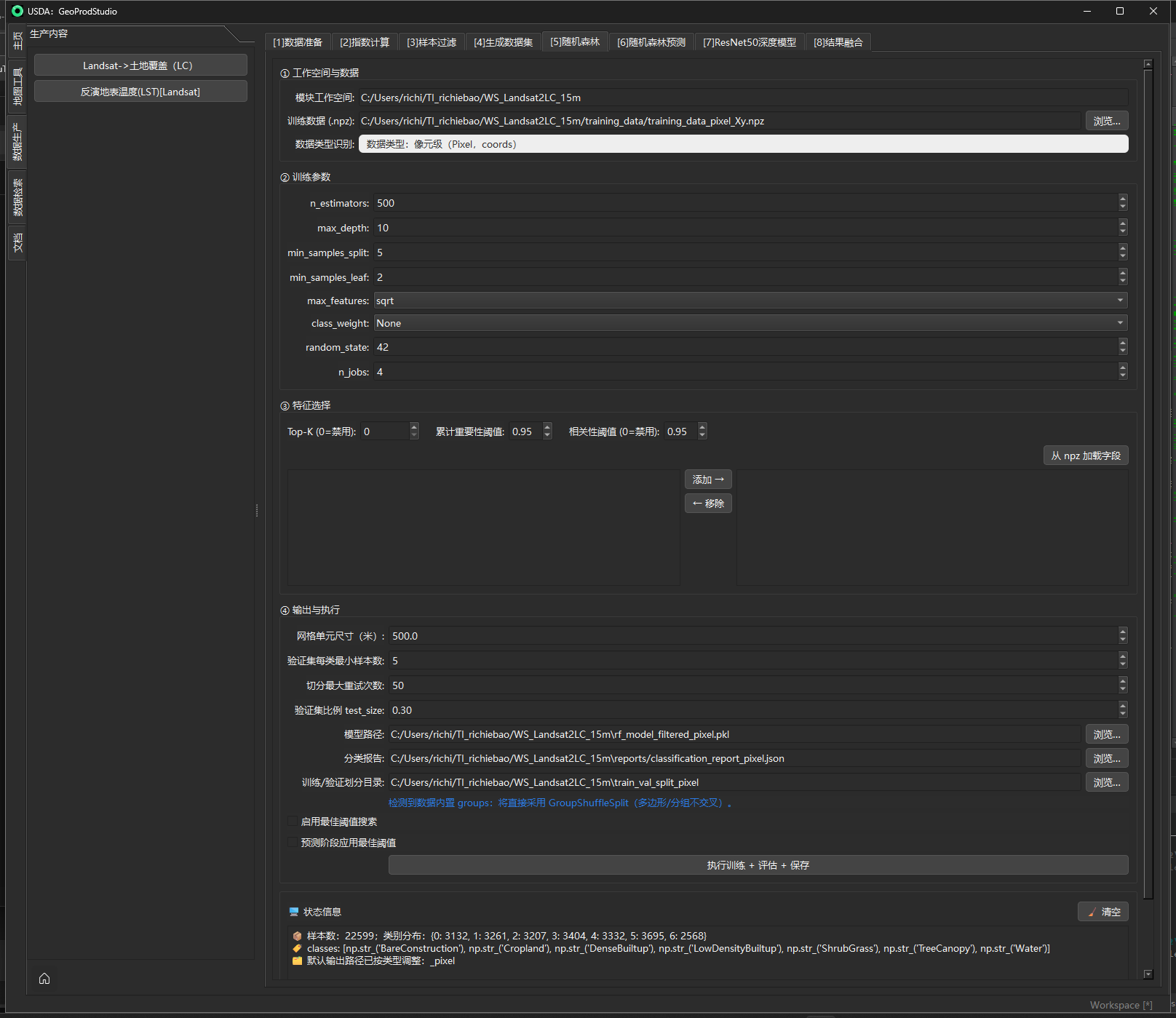Click the broom 清空 clear button
Image resolution: width=1176 pixels, height=1018 pixels.
point(1102,912)
